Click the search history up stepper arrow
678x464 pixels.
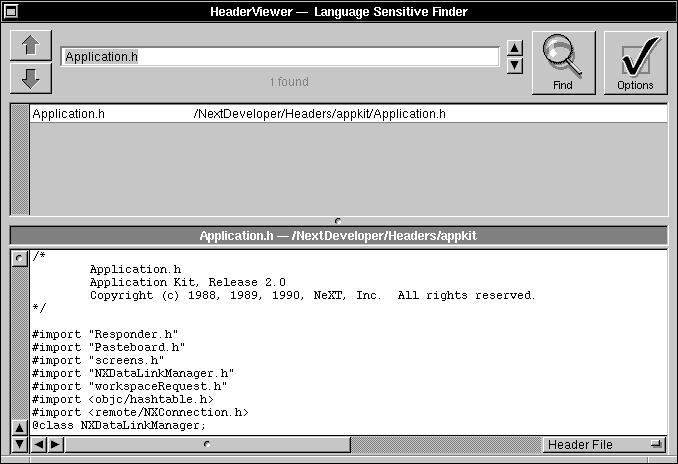[515, 48]
